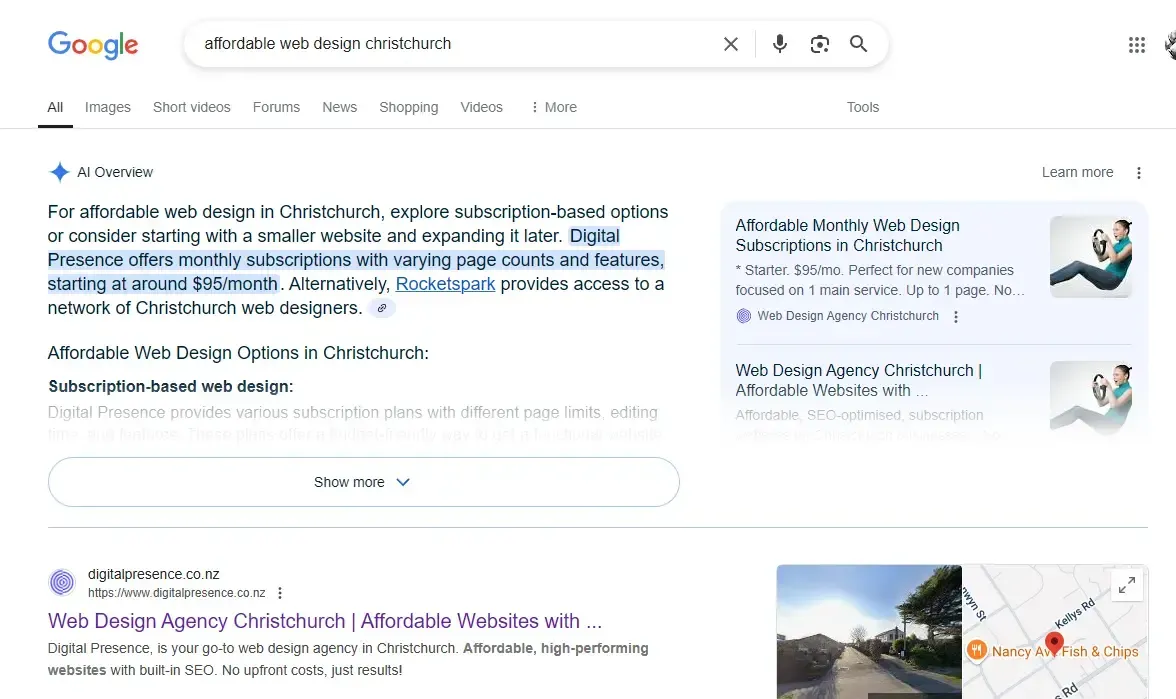Open AI Overview three-dot options menu

click(x=1138, y=173)
